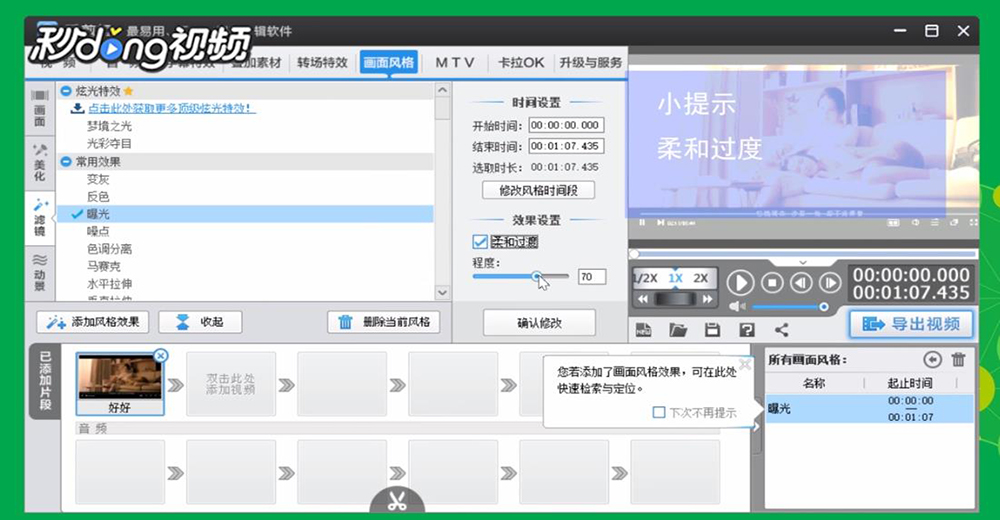Switch to the 画面风格 tab
This screenshot has width=1000, height=520.
pos(388,63)
